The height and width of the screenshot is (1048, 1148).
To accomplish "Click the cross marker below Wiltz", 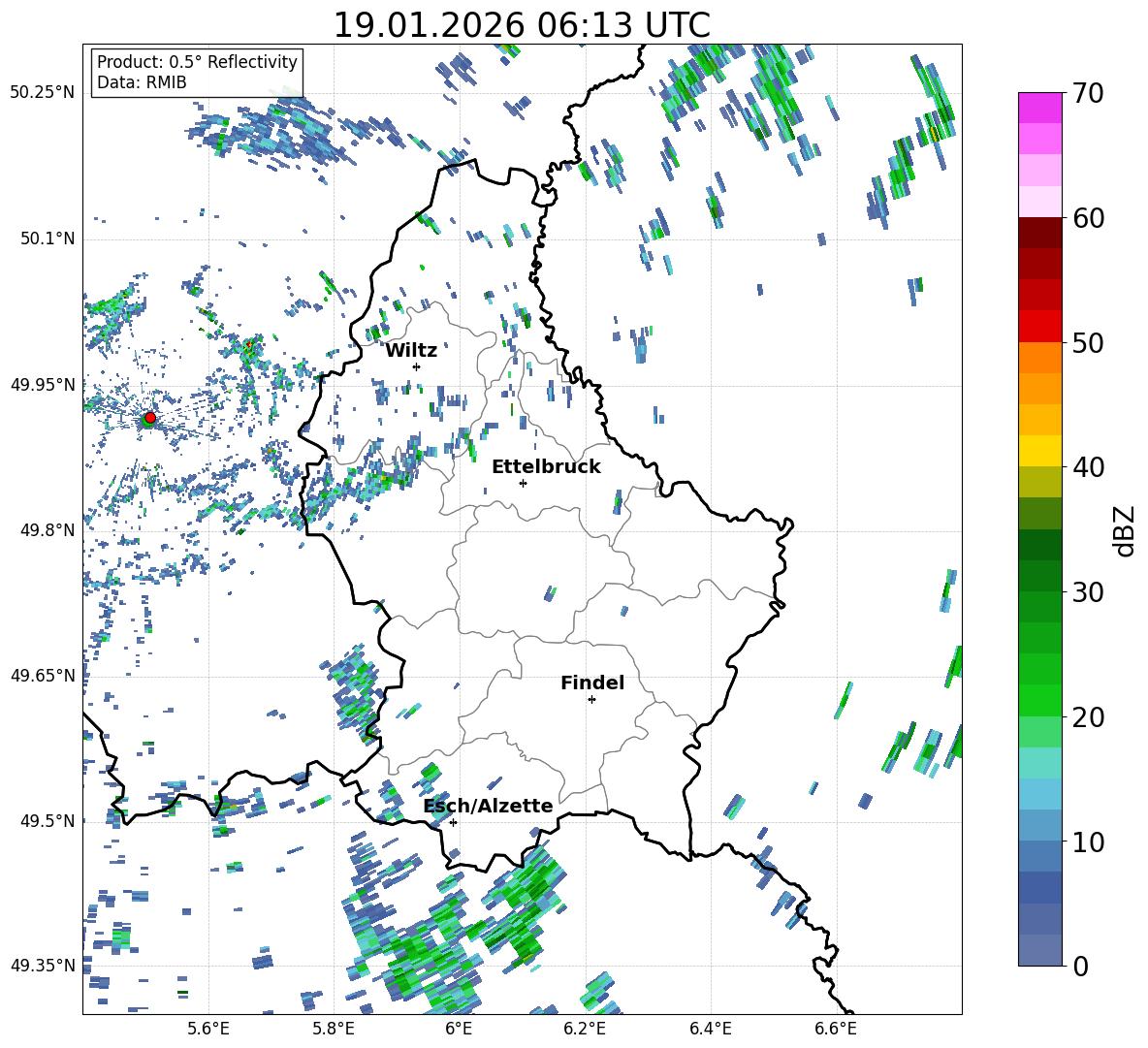I will [416, 366].
